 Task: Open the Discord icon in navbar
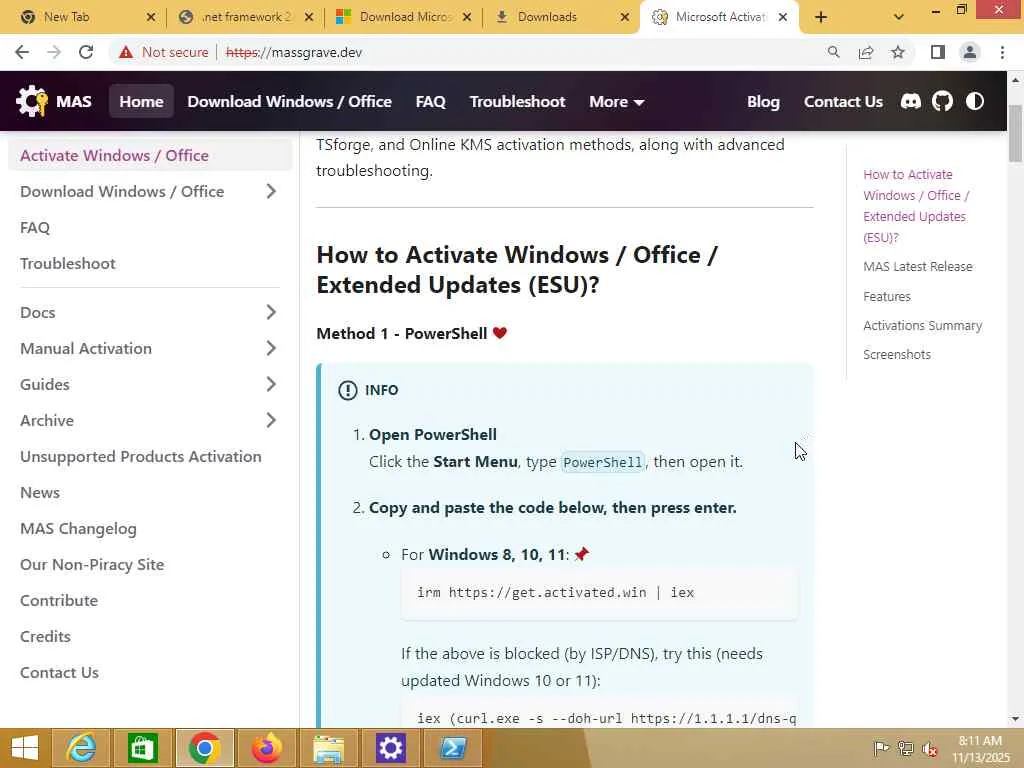click(910, 101)
